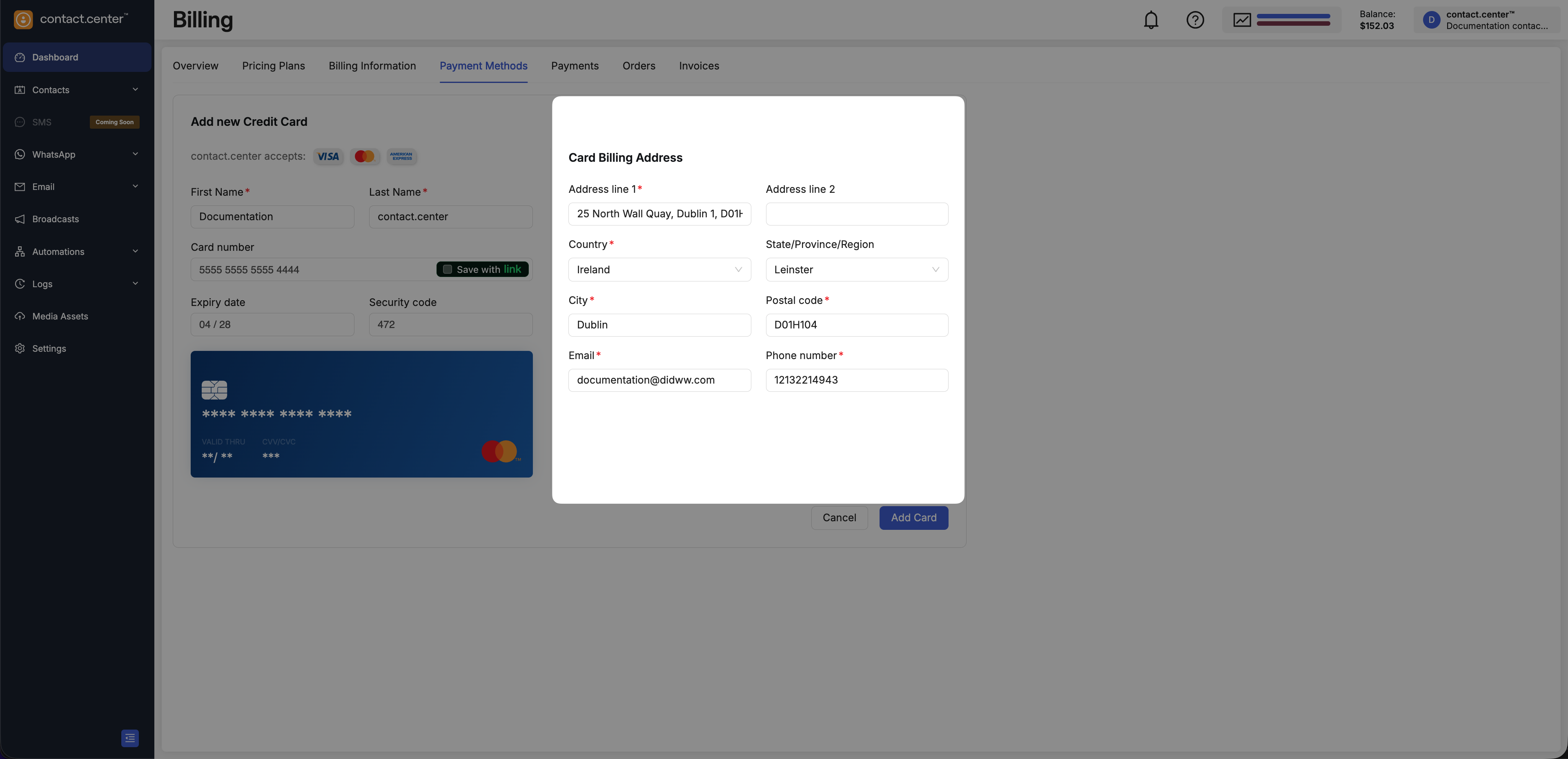Click the sidebar collapse icon at bottom

[x=130, y=738]
